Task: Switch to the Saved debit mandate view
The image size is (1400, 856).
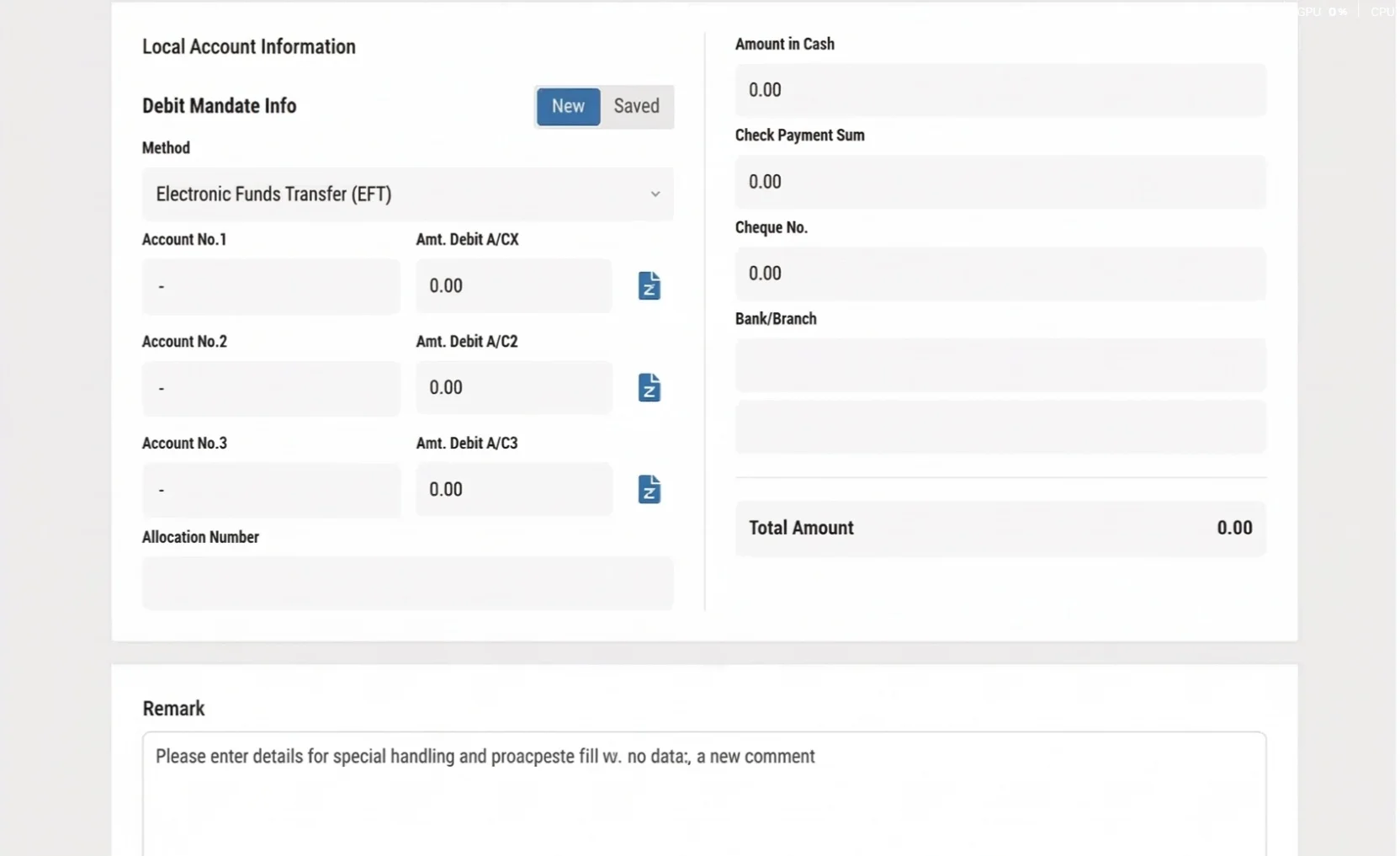Action: (x=636, y=106)
